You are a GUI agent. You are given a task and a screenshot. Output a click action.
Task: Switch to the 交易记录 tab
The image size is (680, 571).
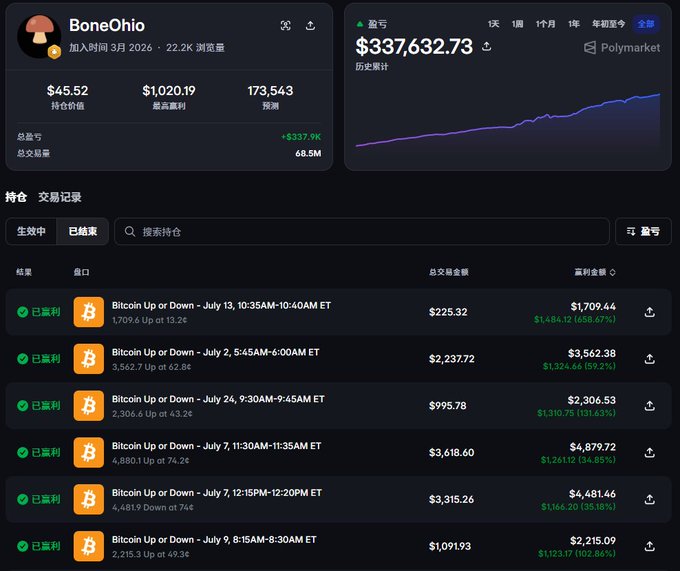[60, 197]
